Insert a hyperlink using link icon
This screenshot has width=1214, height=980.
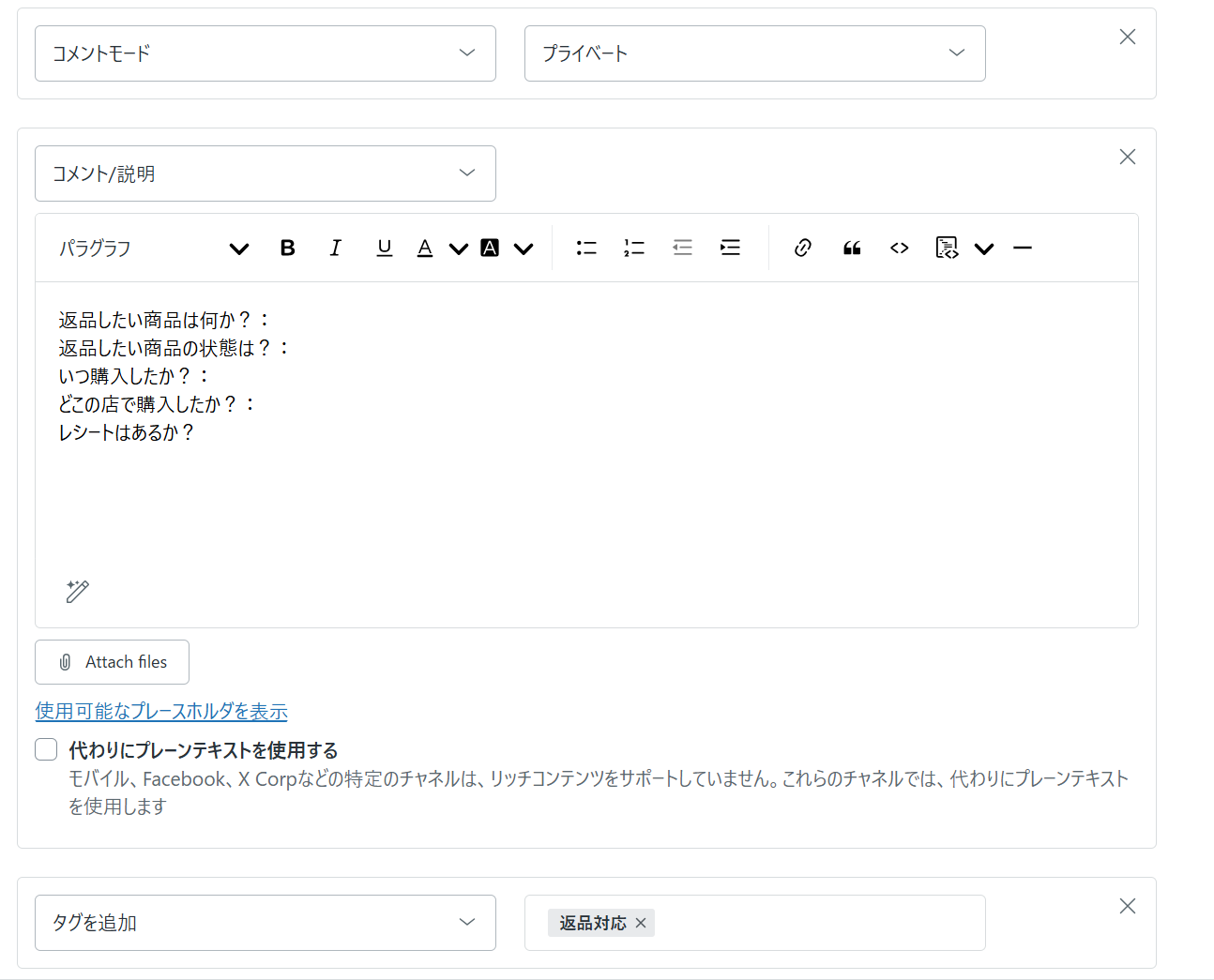tap(803, 248)
